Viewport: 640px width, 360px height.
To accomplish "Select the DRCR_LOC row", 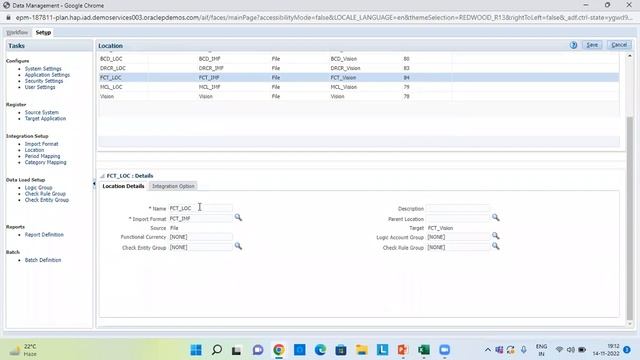I will [x=359, y=68].
